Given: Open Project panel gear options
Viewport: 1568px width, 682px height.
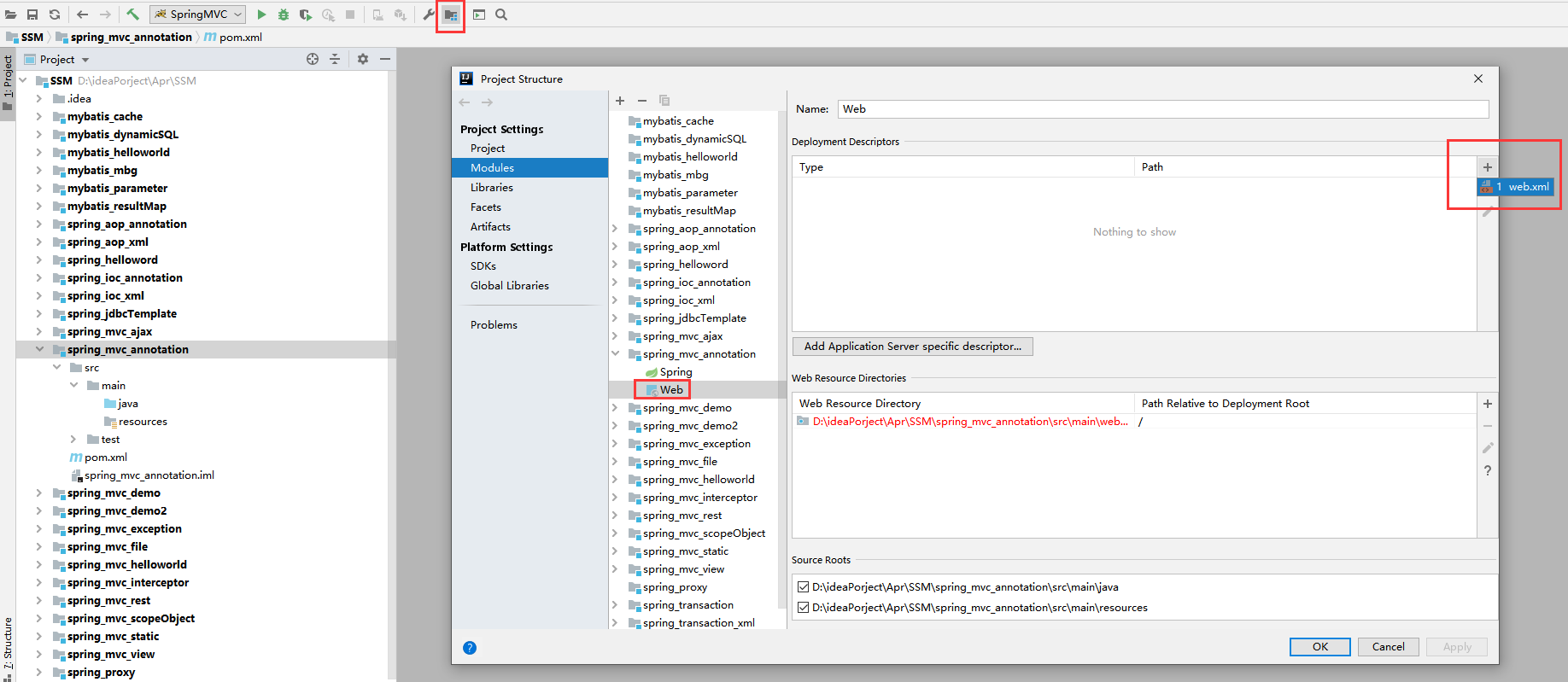Looking at the screenshot, I should pos(363,59).
